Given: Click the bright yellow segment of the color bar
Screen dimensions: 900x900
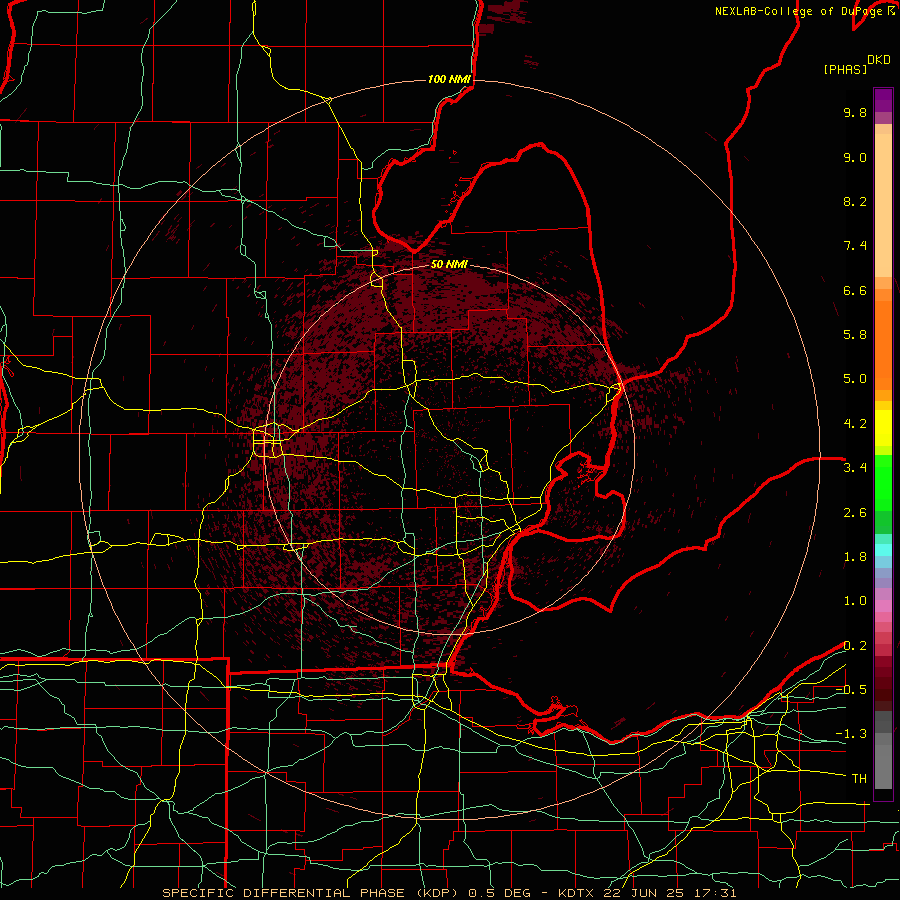Looking at the screenshot, I should [x=883, y=428].
